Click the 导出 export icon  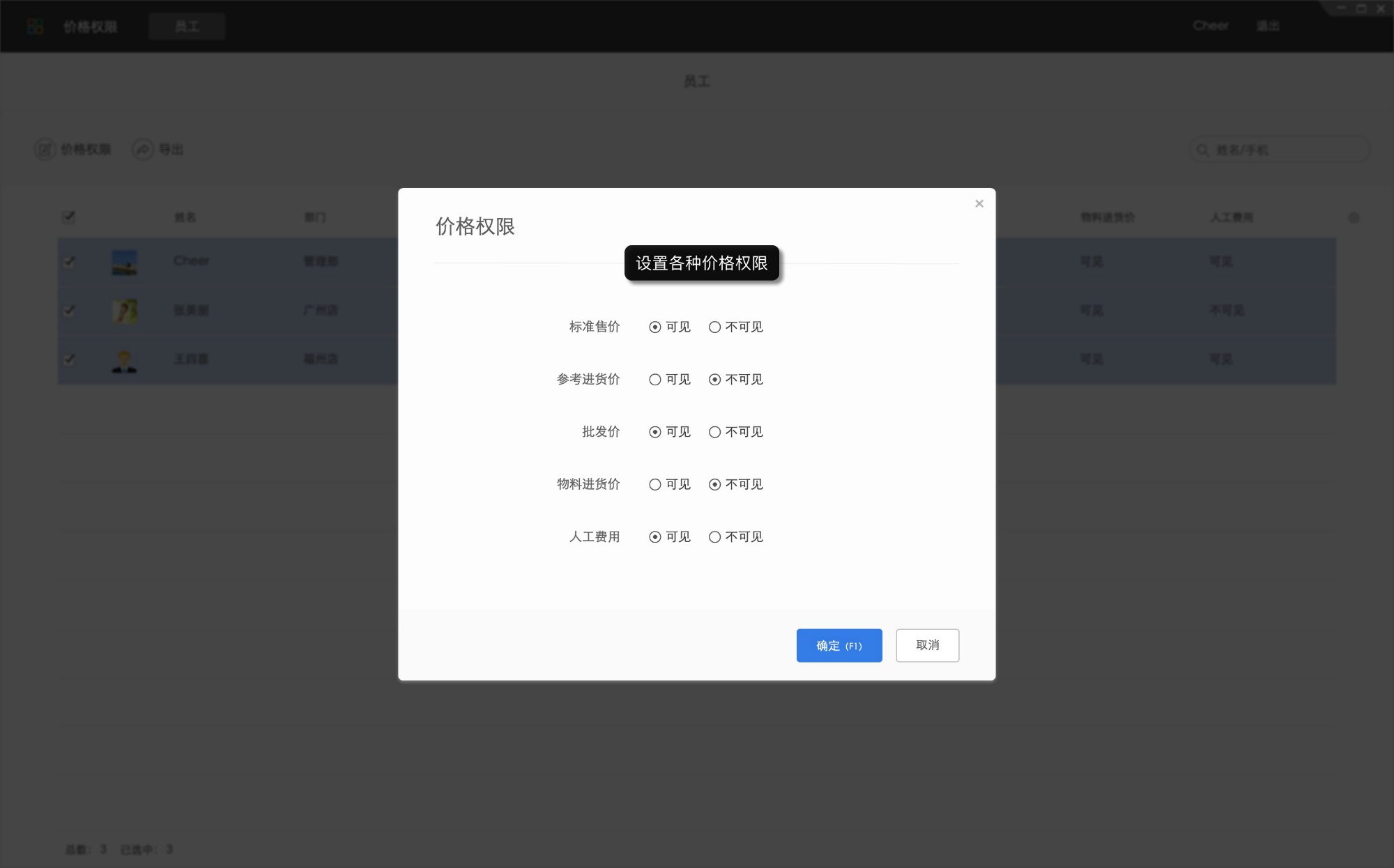[x=142, y=149]
